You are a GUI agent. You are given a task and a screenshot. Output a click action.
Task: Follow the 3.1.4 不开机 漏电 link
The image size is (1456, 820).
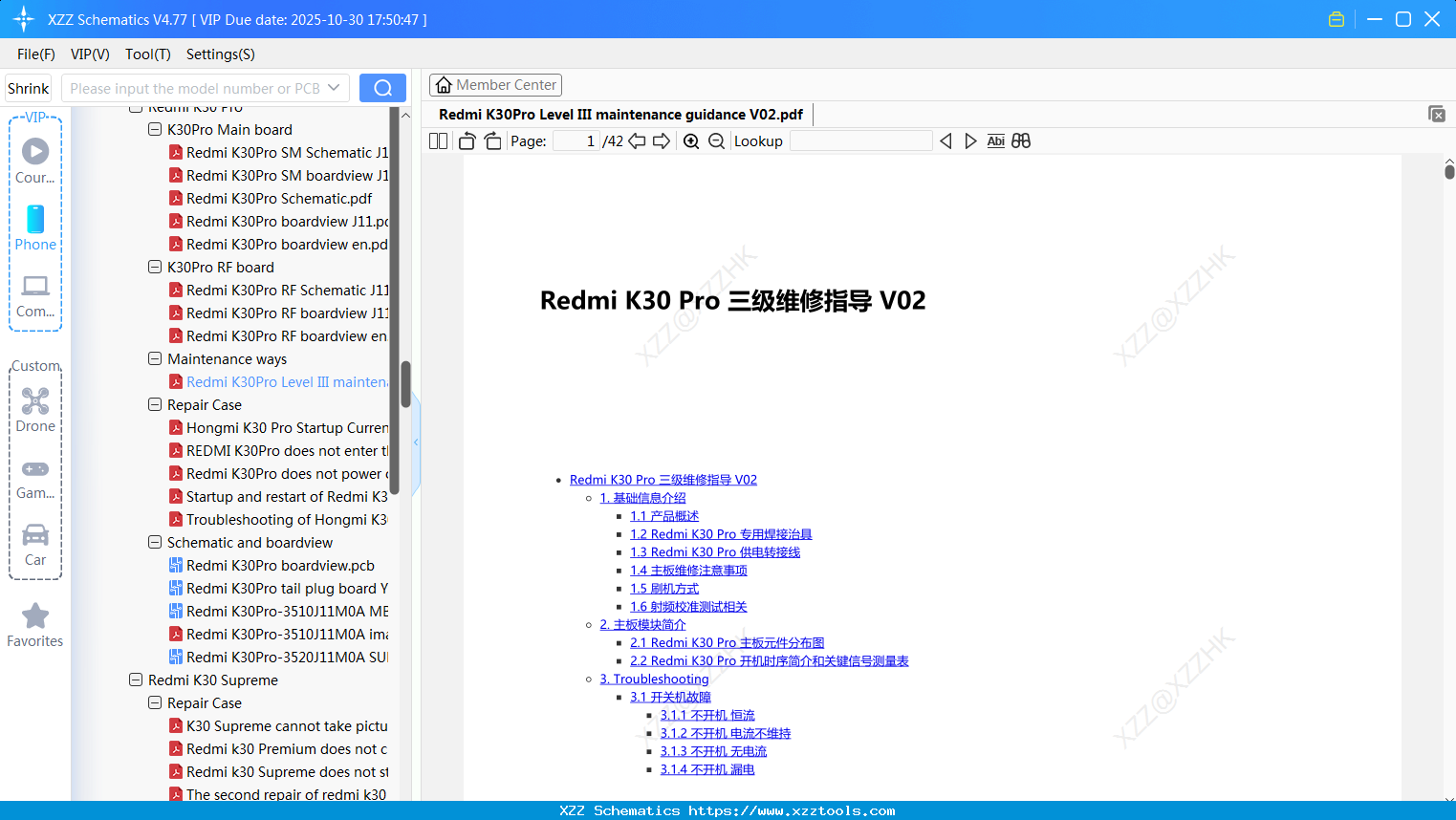click(x=707, y=768)
